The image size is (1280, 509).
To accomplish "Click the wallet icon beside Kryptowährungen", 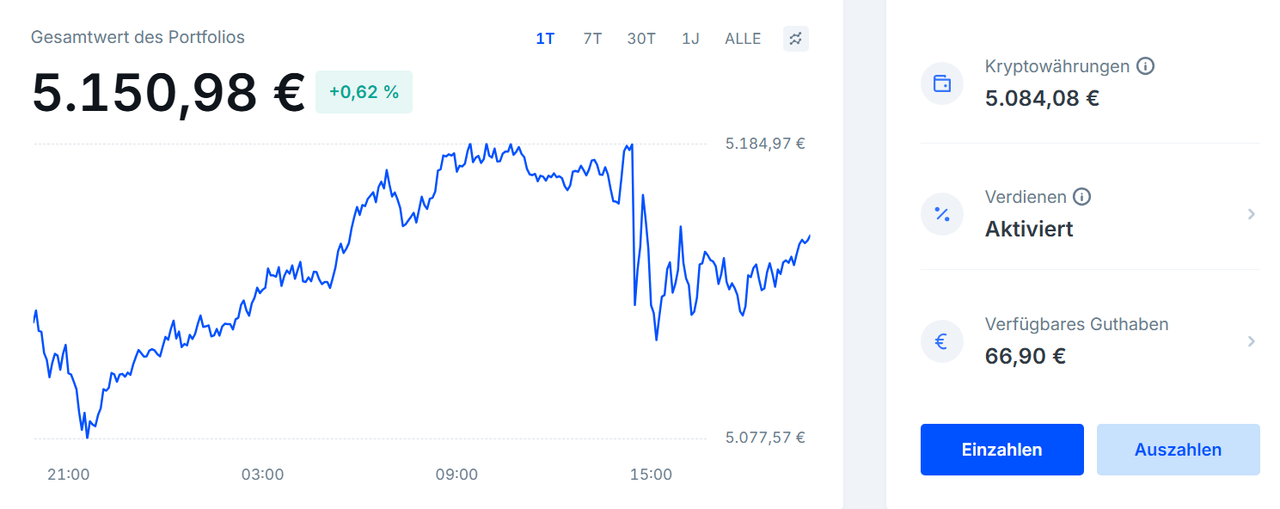I will pyautogui.click(x=941, y=84).
